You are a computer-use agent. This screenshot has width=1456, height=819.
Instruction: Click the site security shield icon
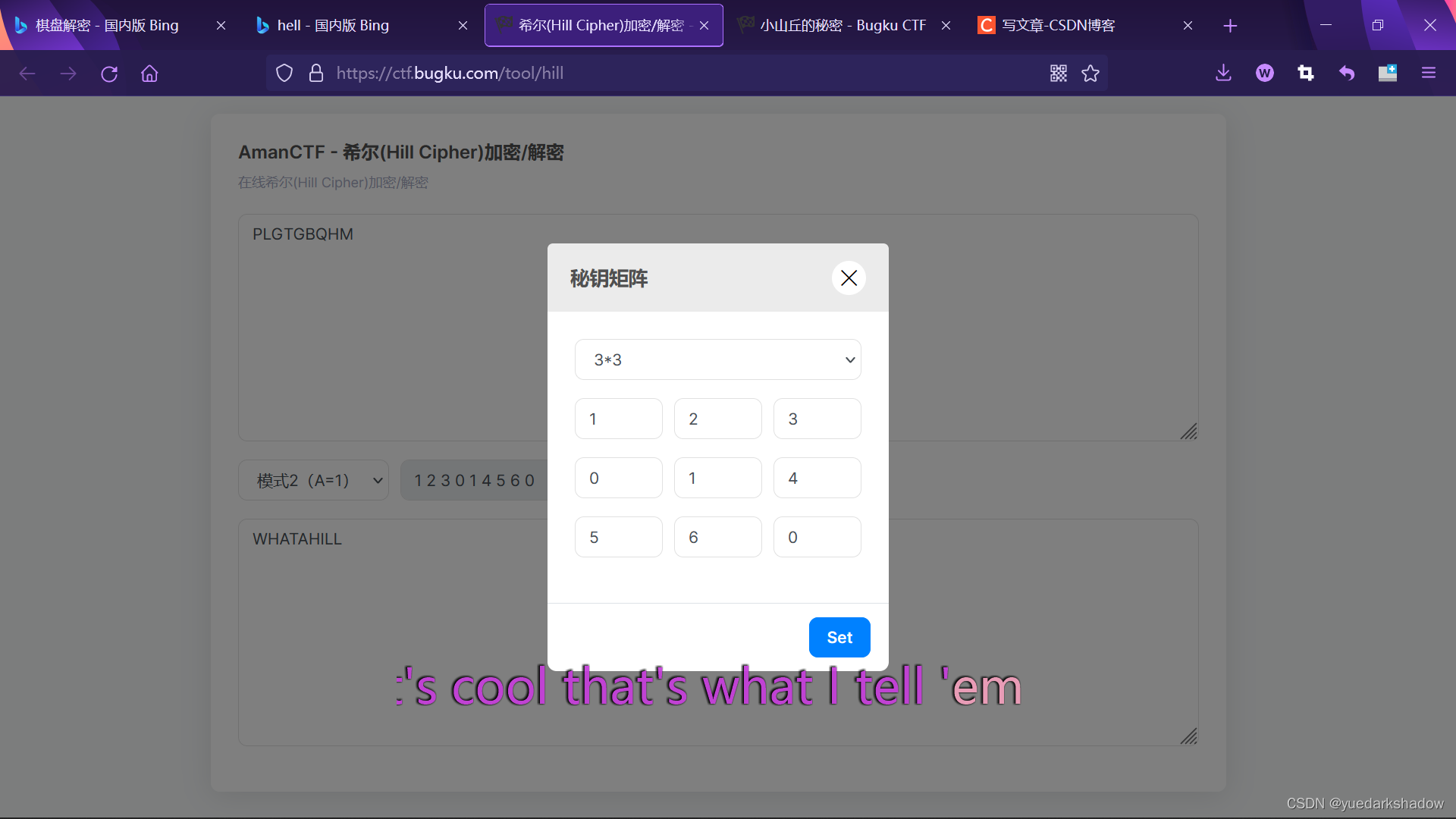pyautogui.click(x=284, y=73)
